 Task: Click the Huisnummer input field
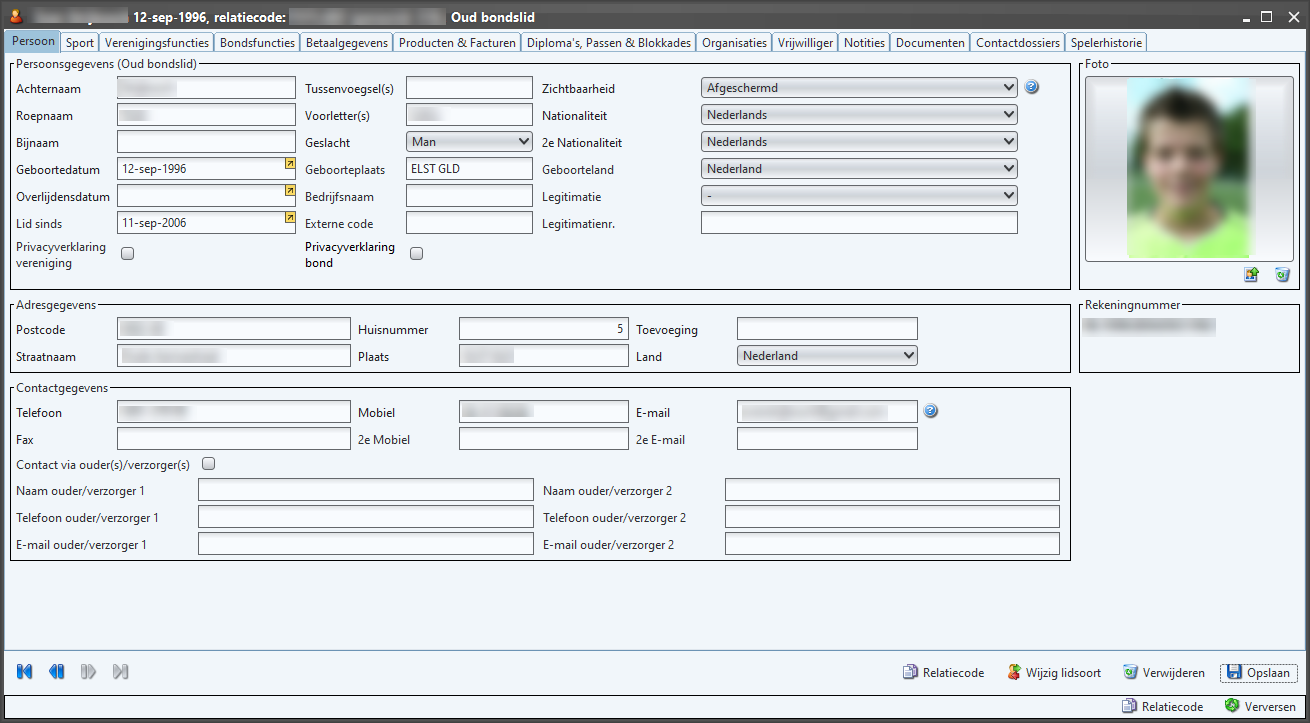[543, 329]
